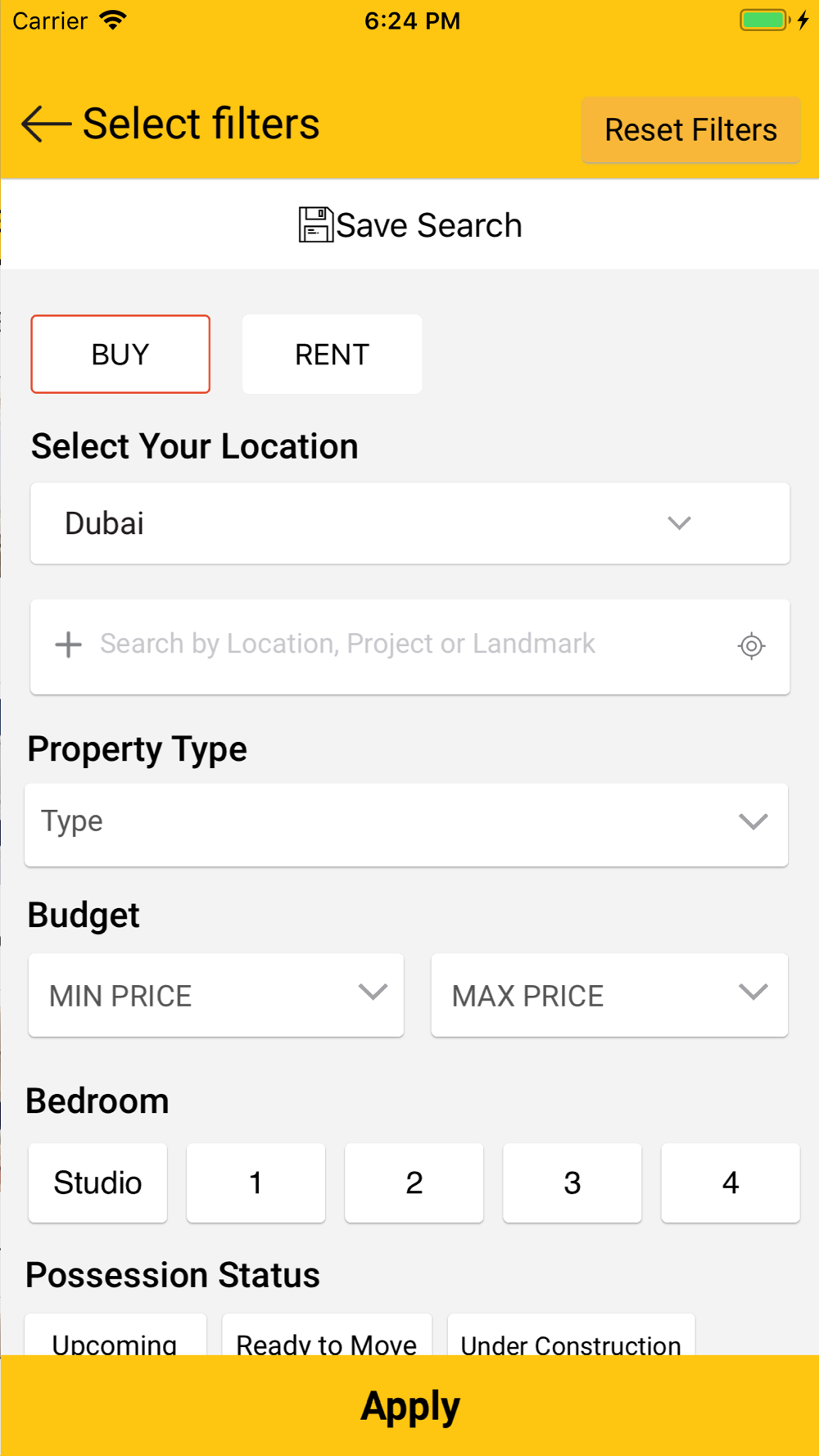
Task: Choose the 4 bedroom option
Action: click(730, 1182)
